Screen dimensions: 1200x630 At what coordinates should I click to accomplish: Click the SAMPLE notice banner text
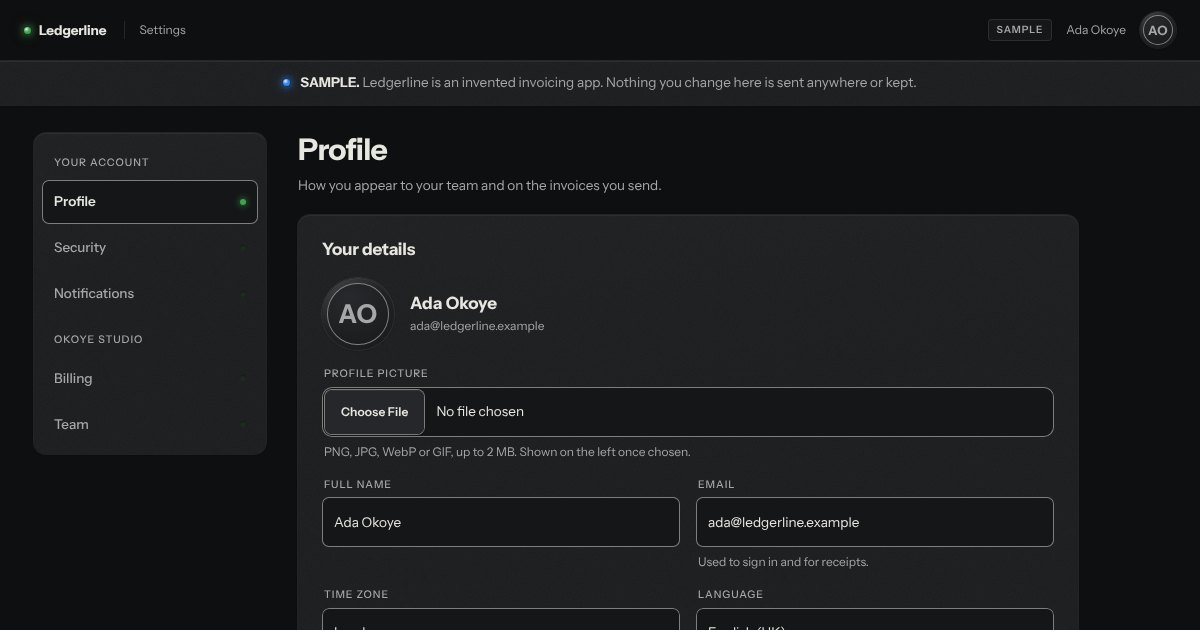tap(608, 83)
